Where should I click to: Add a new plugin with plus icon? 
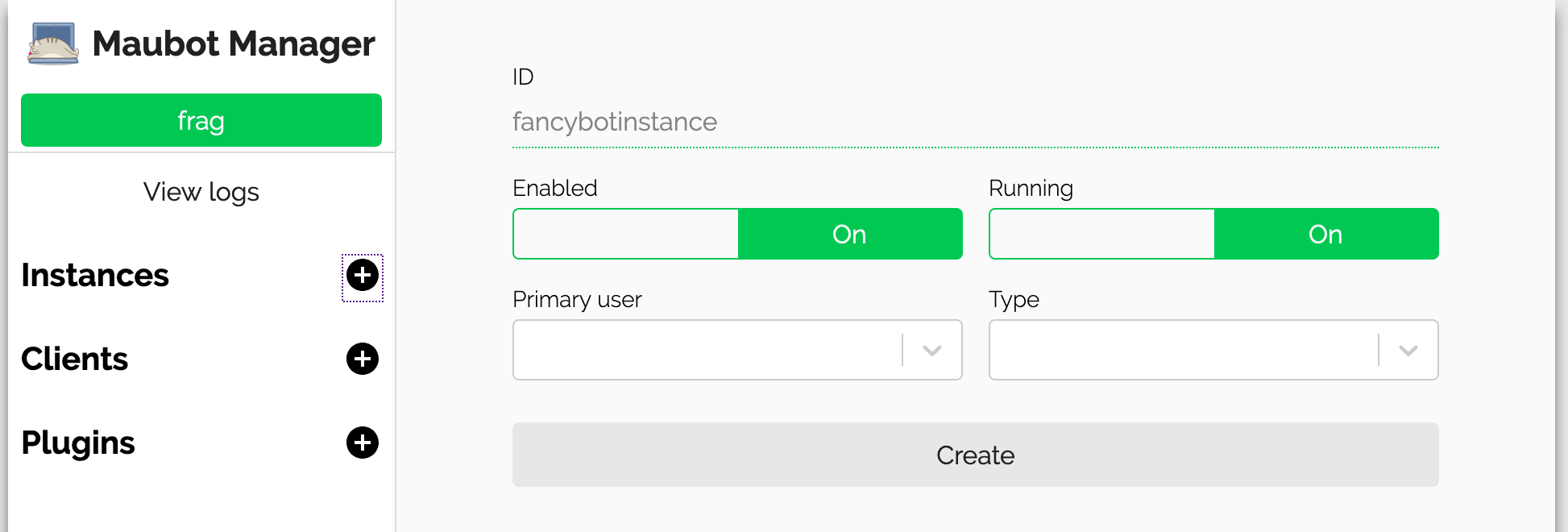(363, 443)
